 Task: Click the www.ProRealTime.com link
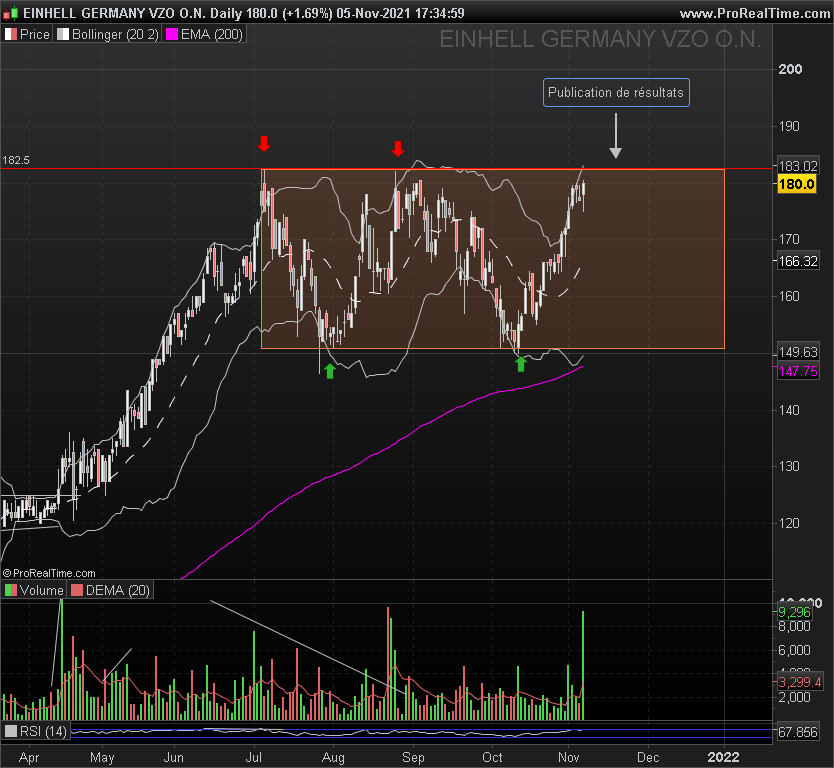(x=754, y=13)
